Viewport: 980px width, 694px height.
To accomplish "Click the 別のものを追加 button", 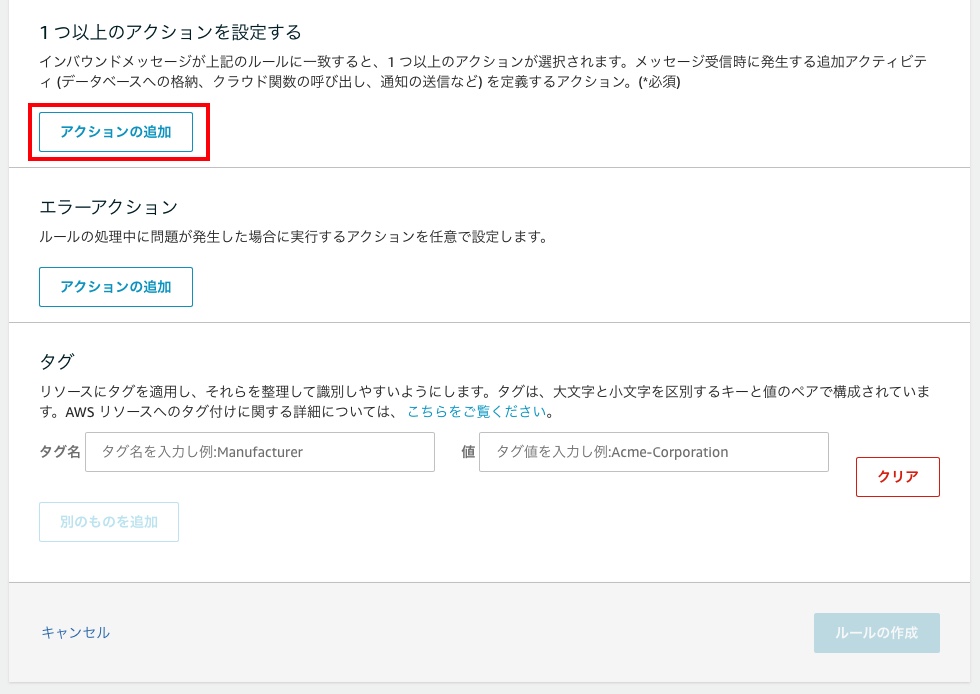I will pyautogui.click(x=109, y=522).
